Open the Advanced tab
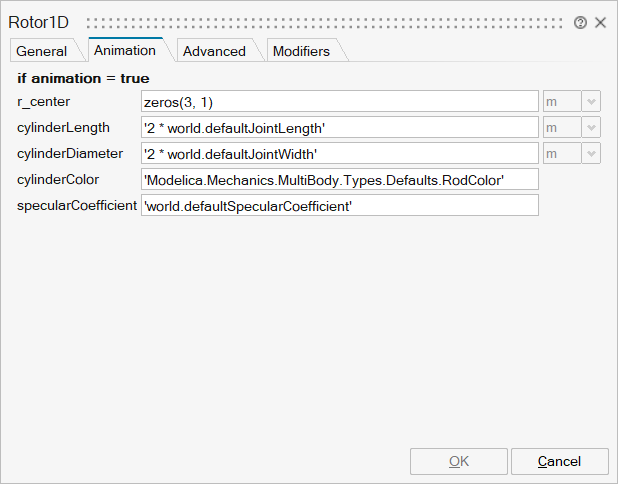Image resolution: width=618 pixels, height=484 pixels. [214, 51]
